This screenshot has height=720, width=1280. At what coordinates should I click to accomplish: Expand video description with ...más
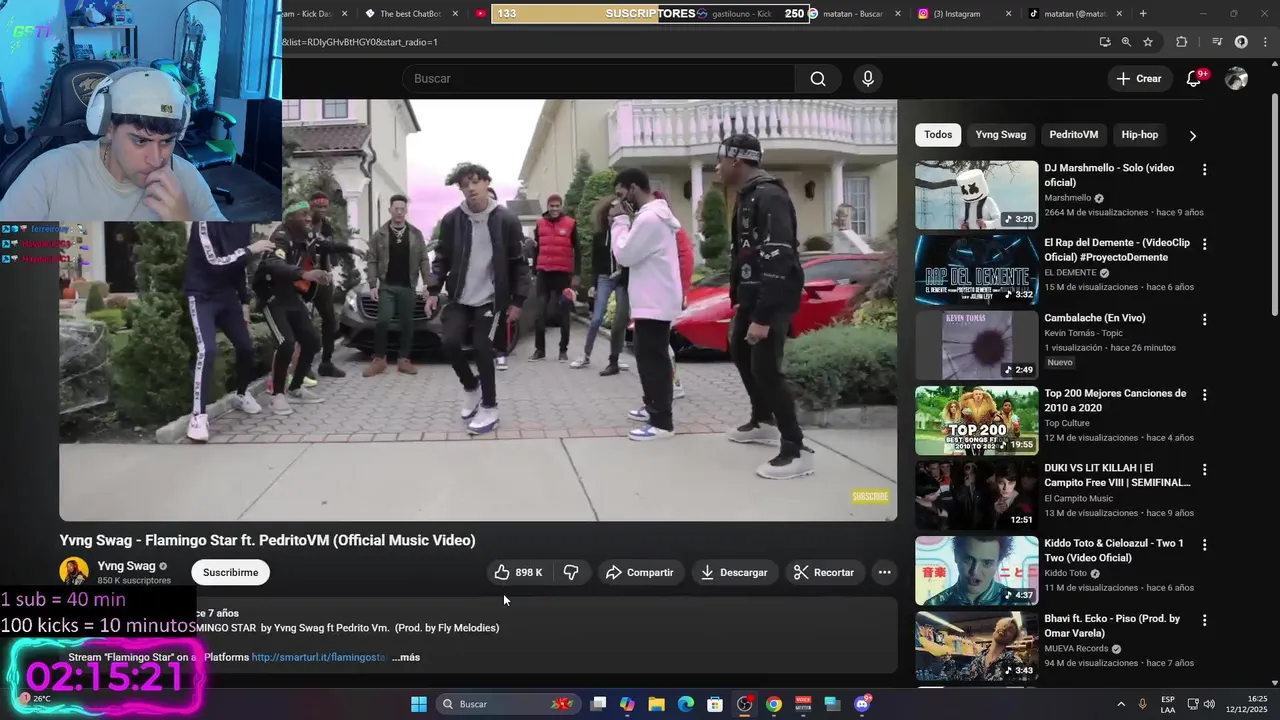[406, 657]
